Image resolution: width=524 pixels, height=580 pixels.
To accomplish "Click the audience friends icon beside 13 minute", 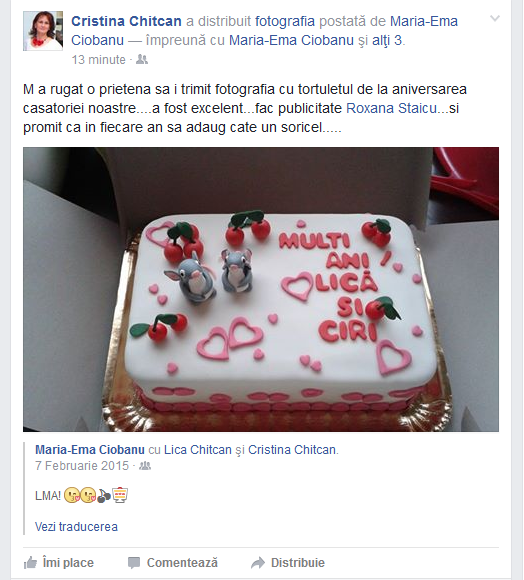I will pos(142,59).
